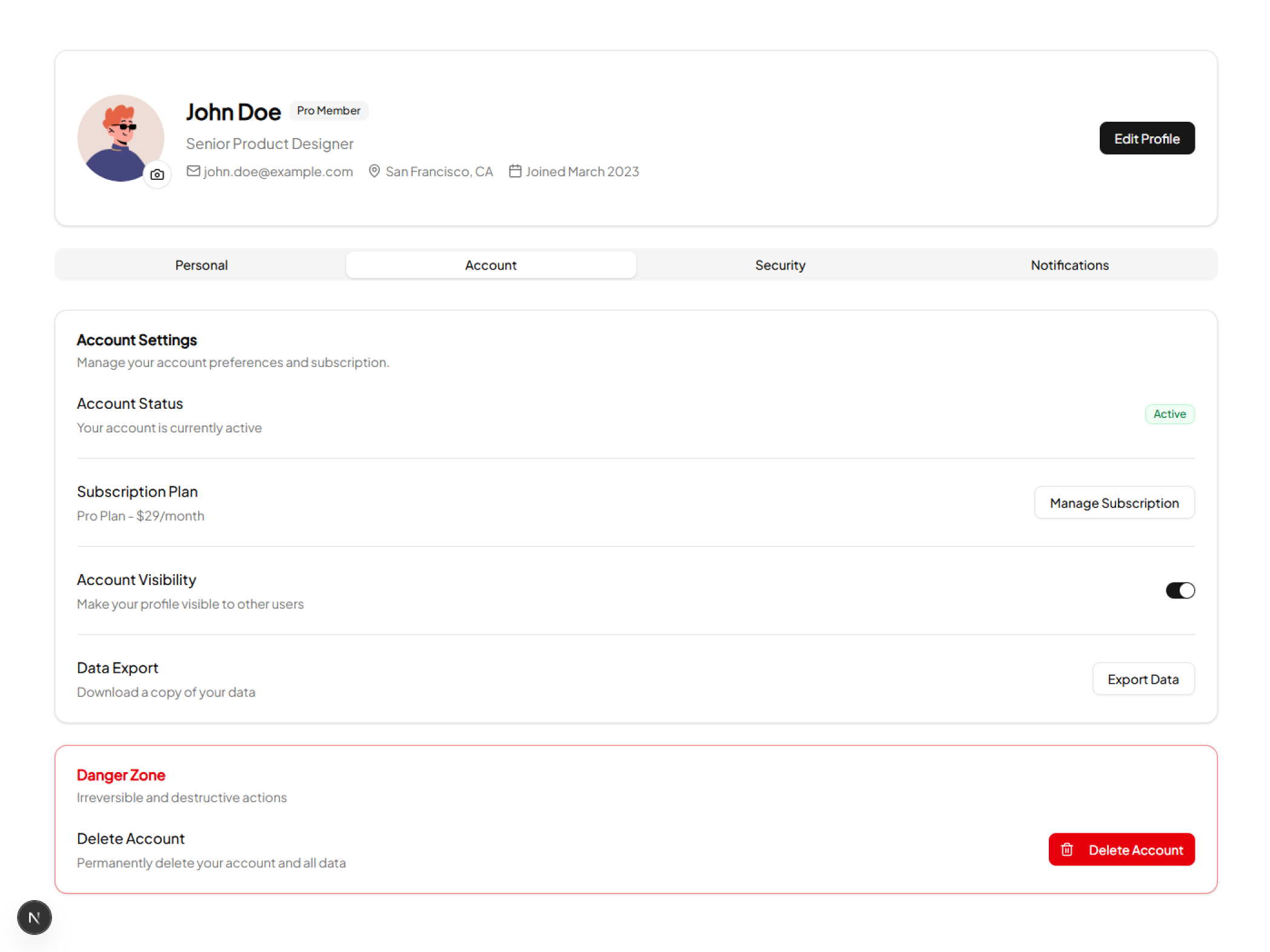This screenshot has width=1270, height=952.
Task: Click the email envelope icon
Action: [x=193, y=171]
